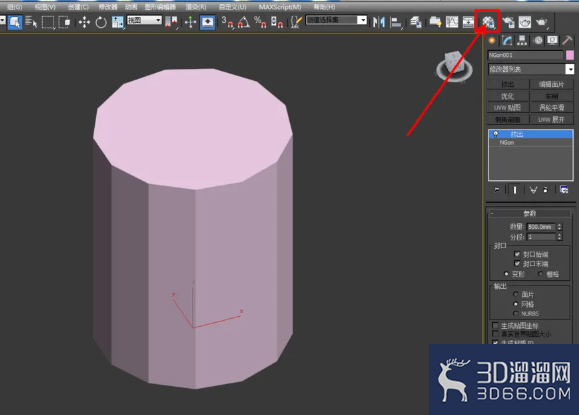Open the Rendered Frame Window icon
Screen dimensions: 579x415
click(525, 22)
